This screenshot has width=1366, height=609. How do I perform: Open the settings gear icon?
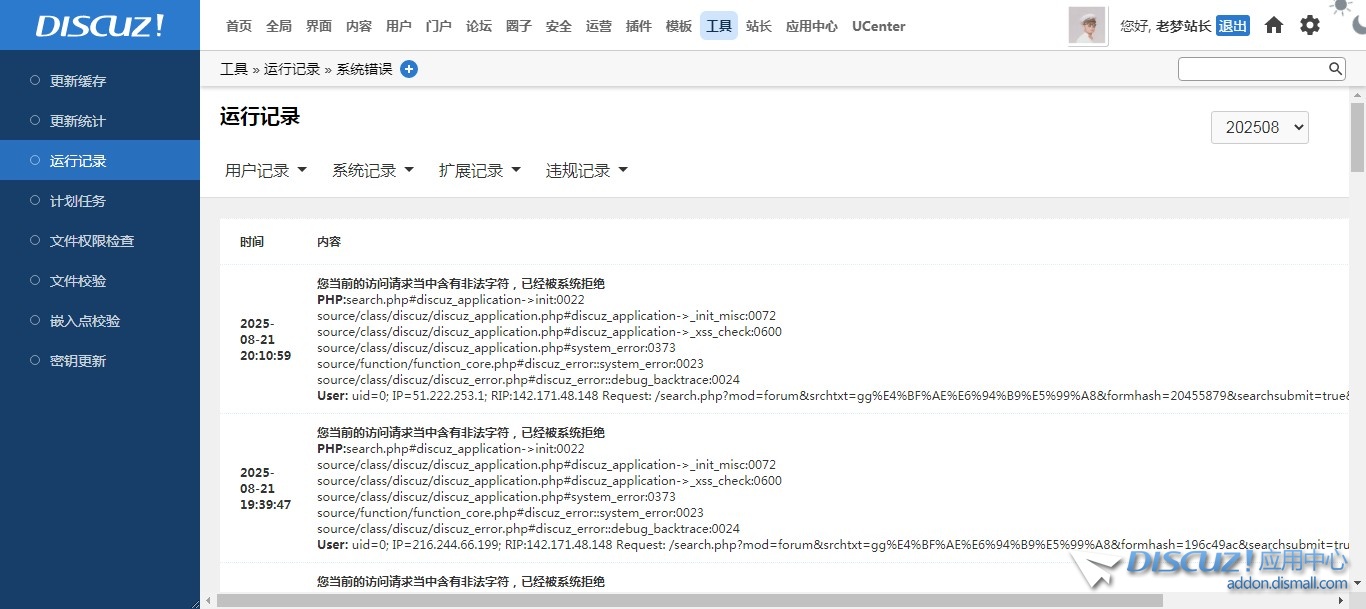tap(1310, 26)
